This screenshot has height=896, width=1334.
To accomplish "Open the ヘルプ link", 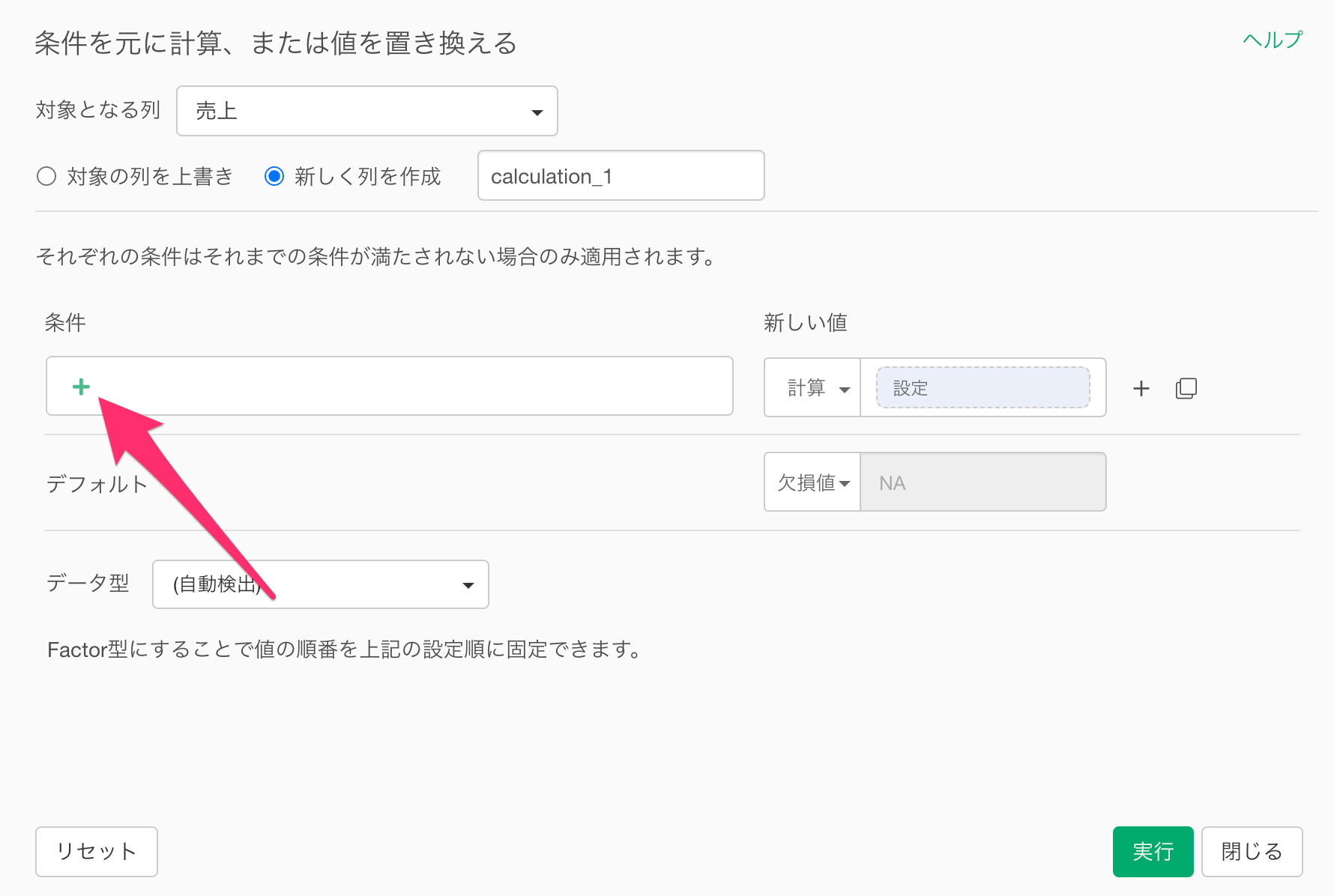I will click(1272, 40).
